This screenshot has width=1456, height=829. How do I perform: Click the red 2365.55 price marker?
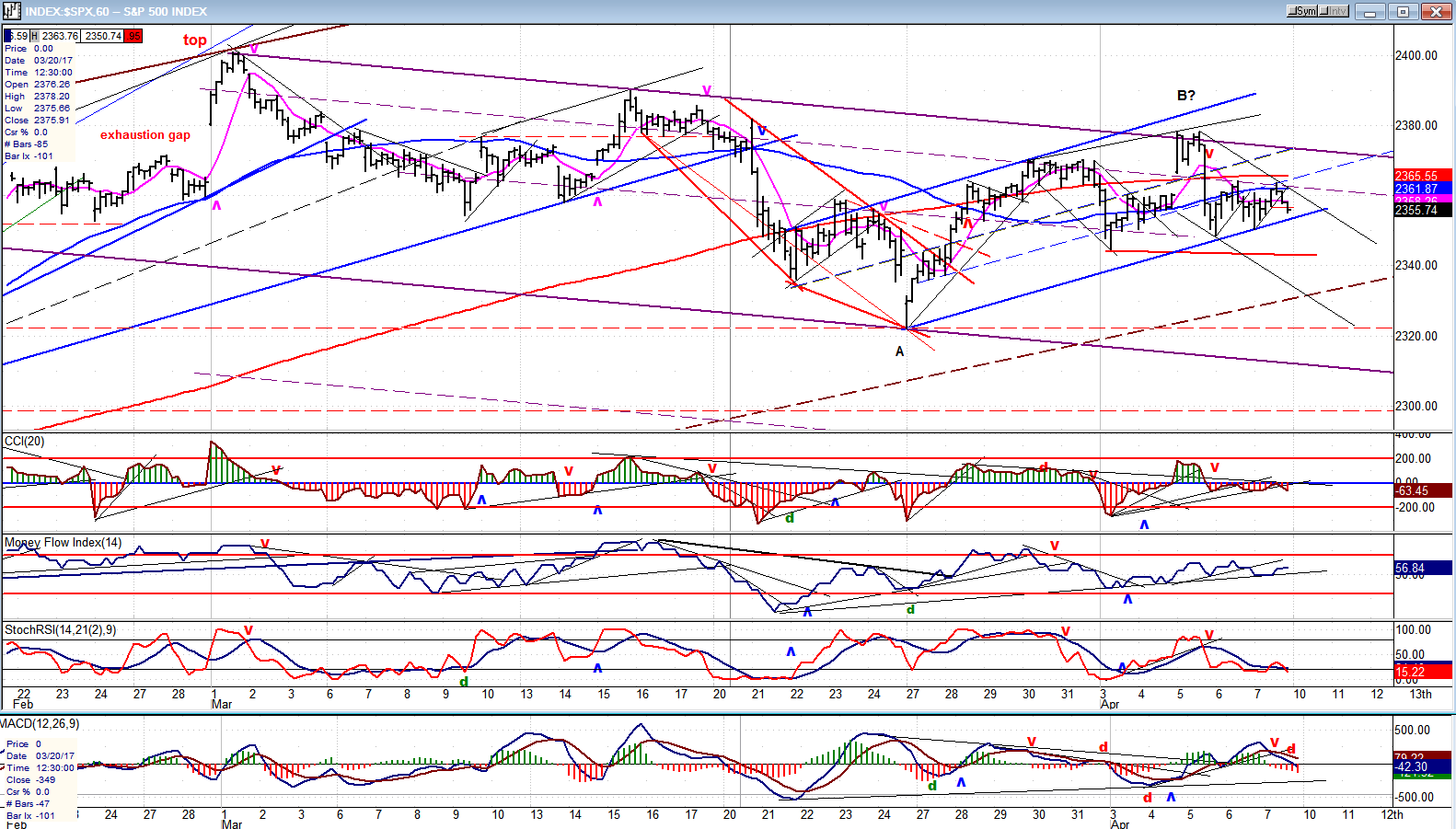click(1423, 176)
